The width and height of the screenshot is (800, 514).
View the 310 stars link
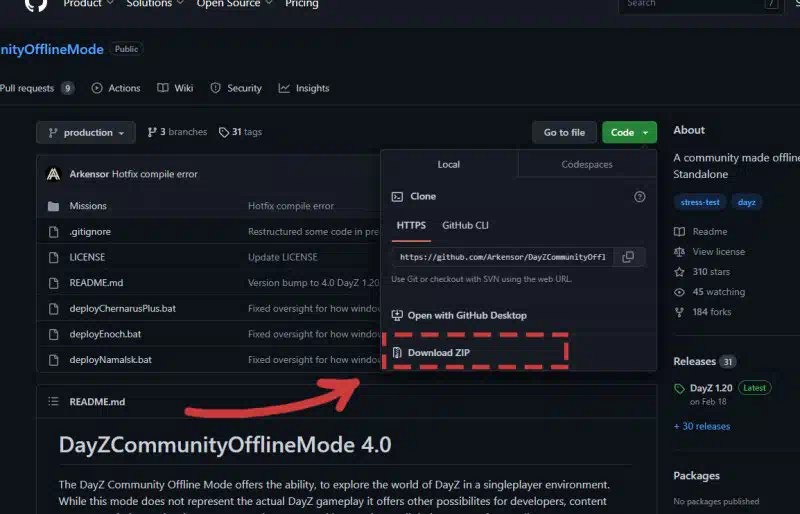(x=711, y=272)
